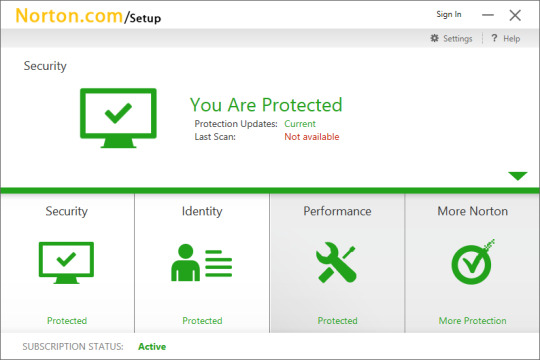Select the Identity person card icon

click(x=201, y=263)
